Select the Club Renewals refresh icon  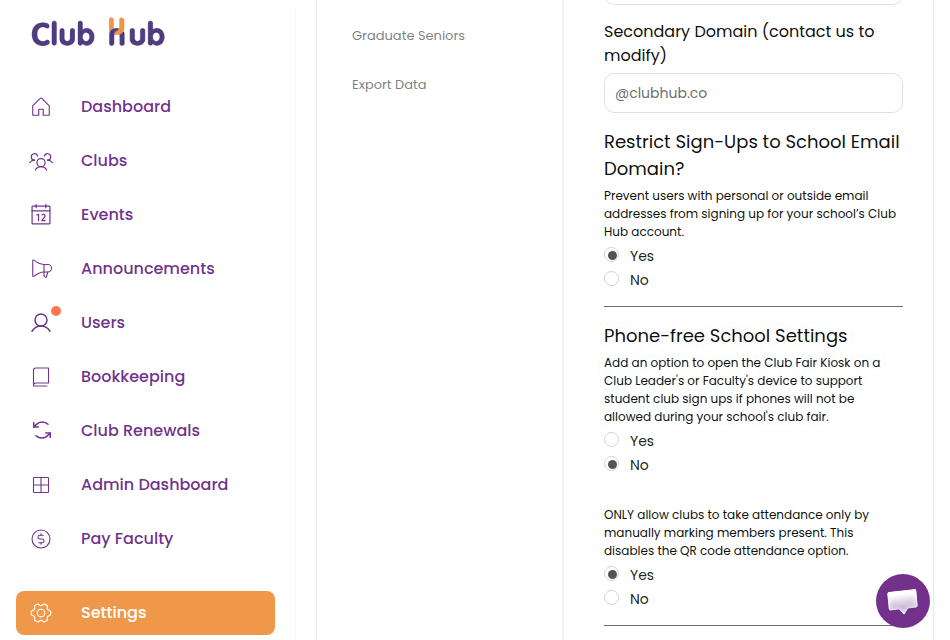point(40,430)
